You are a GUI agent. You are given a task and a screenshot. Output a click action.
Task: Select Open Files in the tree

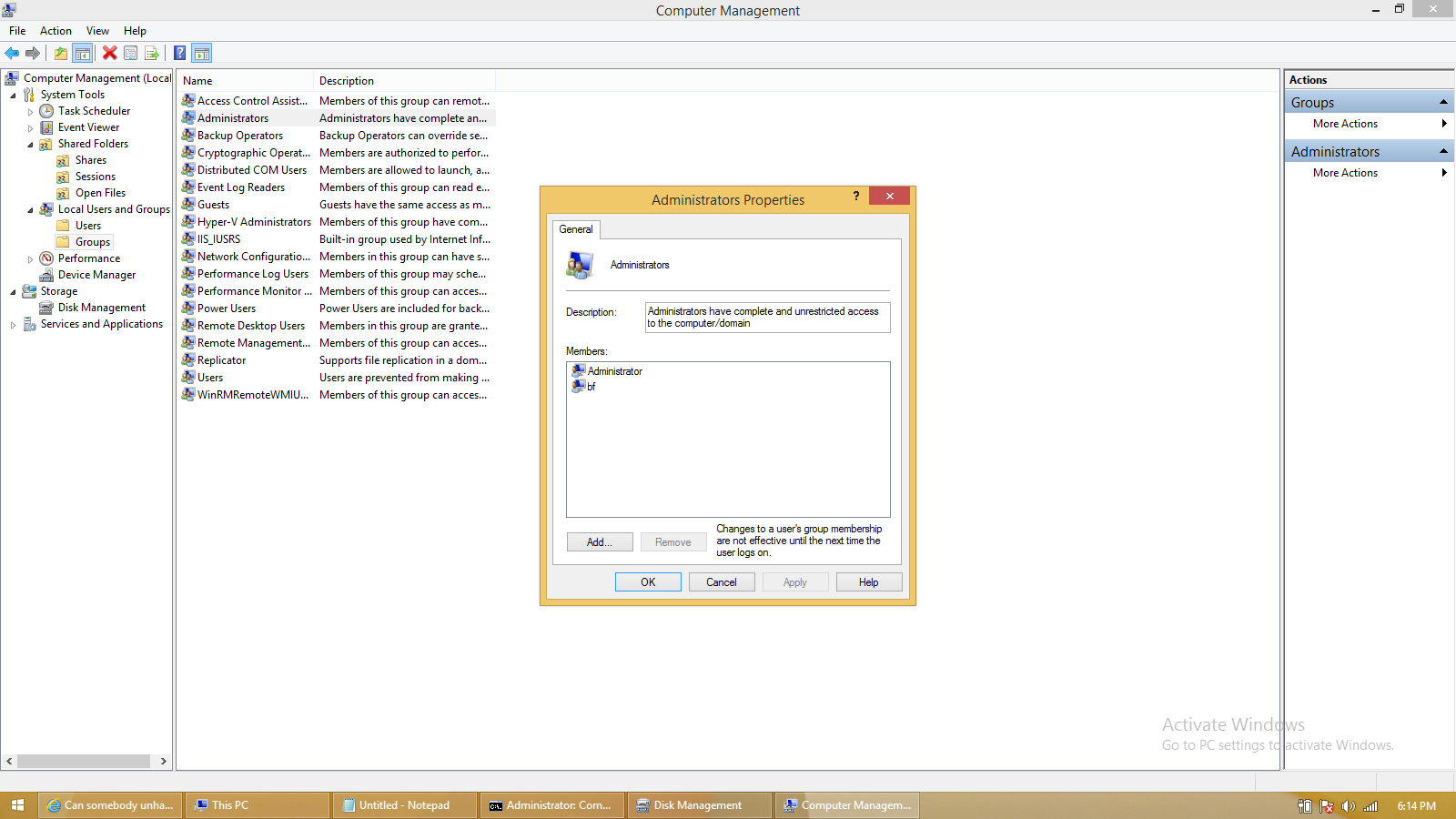click(x=101, y=193)
